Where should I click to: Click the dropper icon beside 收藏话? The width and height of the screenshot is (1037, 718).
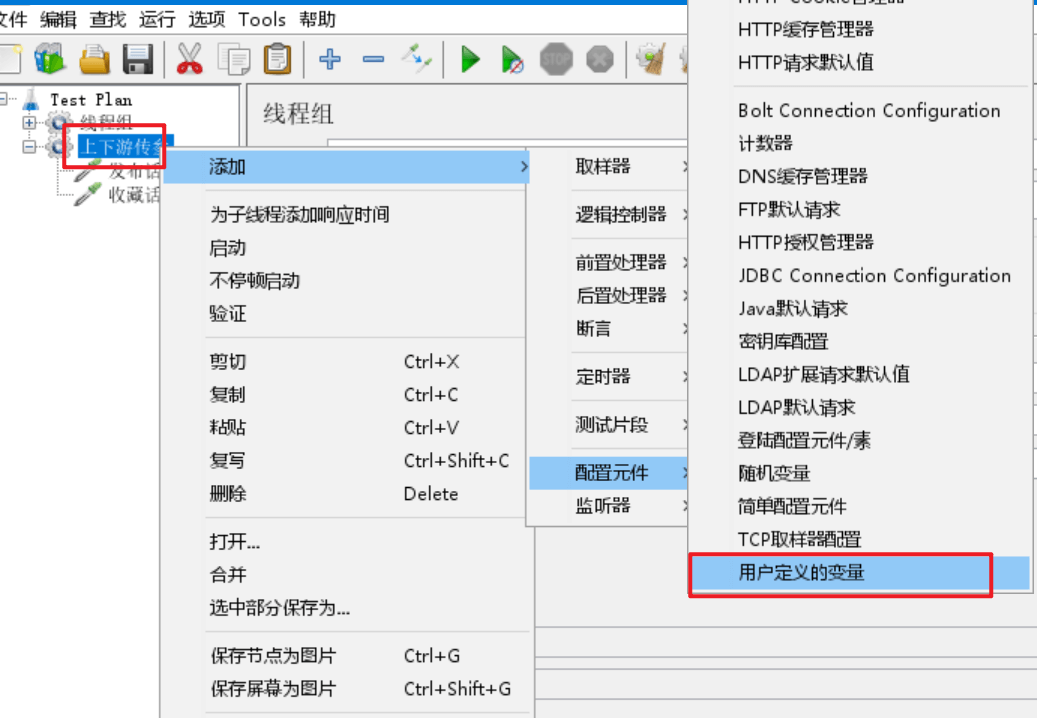pos(87,194)
